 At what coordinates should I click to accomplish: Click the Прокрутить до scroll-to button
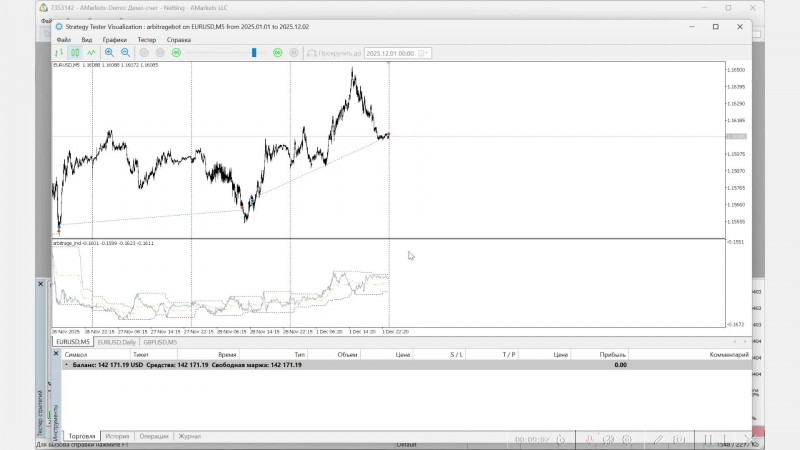(334, 53)
